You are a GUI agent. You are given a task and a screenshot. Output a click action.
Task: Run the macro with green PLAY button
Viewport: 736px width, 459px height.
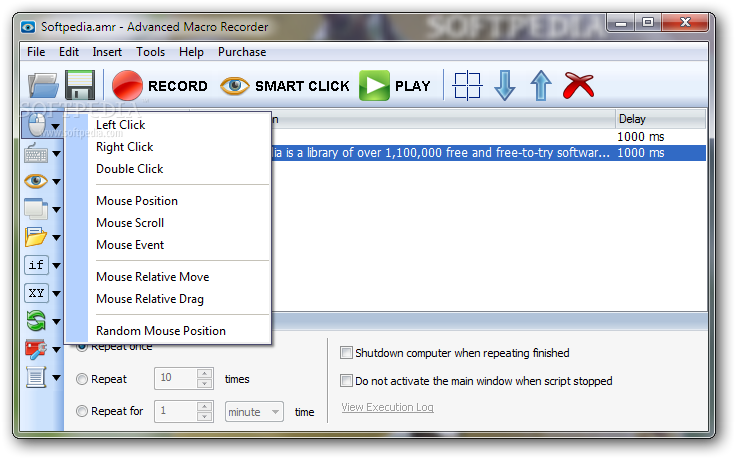point(395,85)
